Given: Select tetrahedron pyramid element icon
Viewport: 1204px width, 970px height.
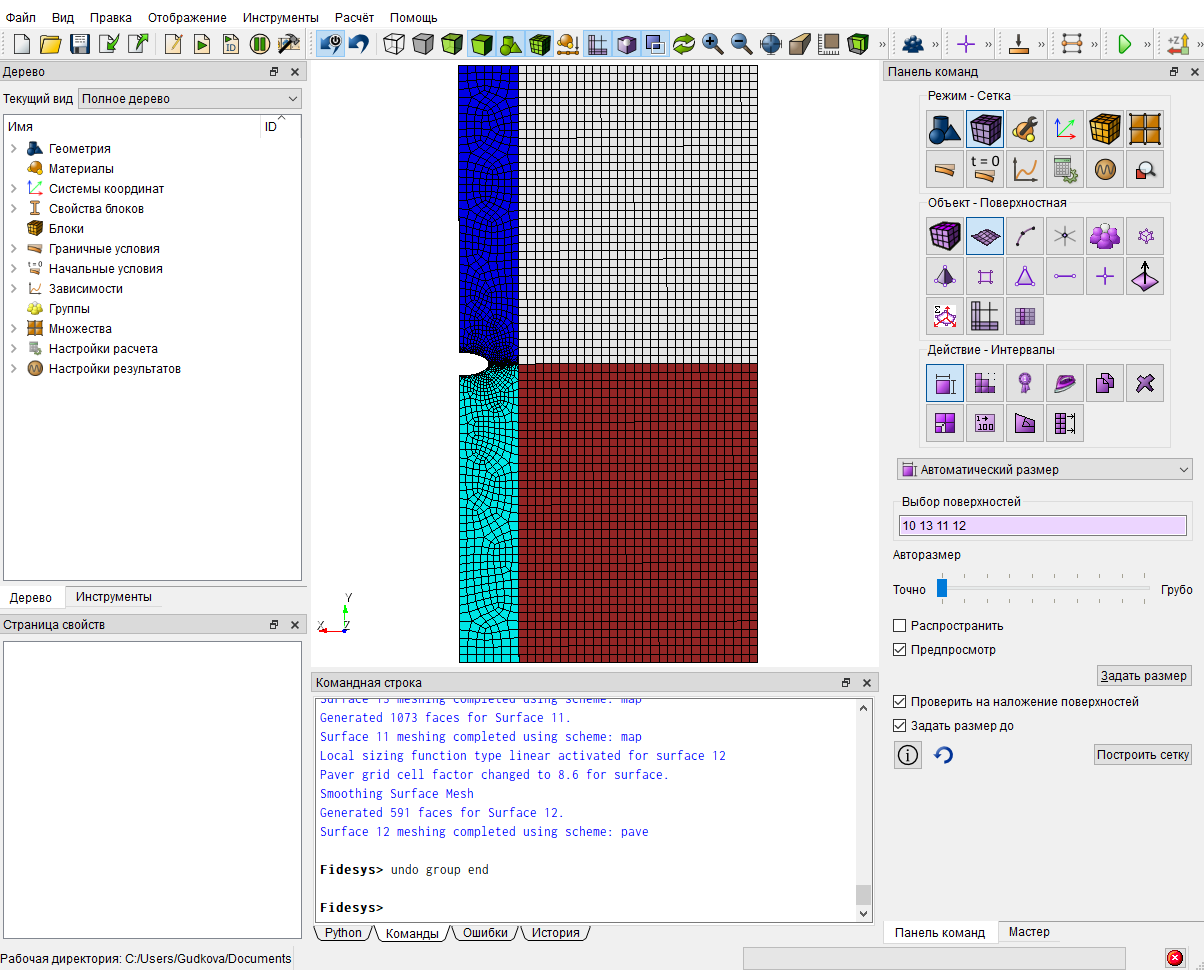Looking at the screenshot, I should pos(945,276).
